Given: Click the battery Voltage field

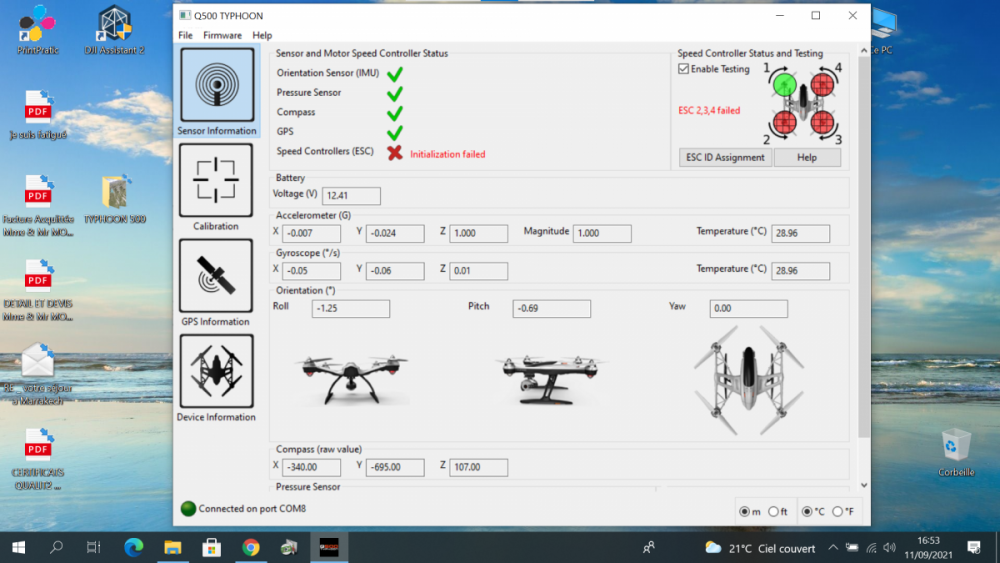Looking at the screenshot, I should (x=351, y=196).
